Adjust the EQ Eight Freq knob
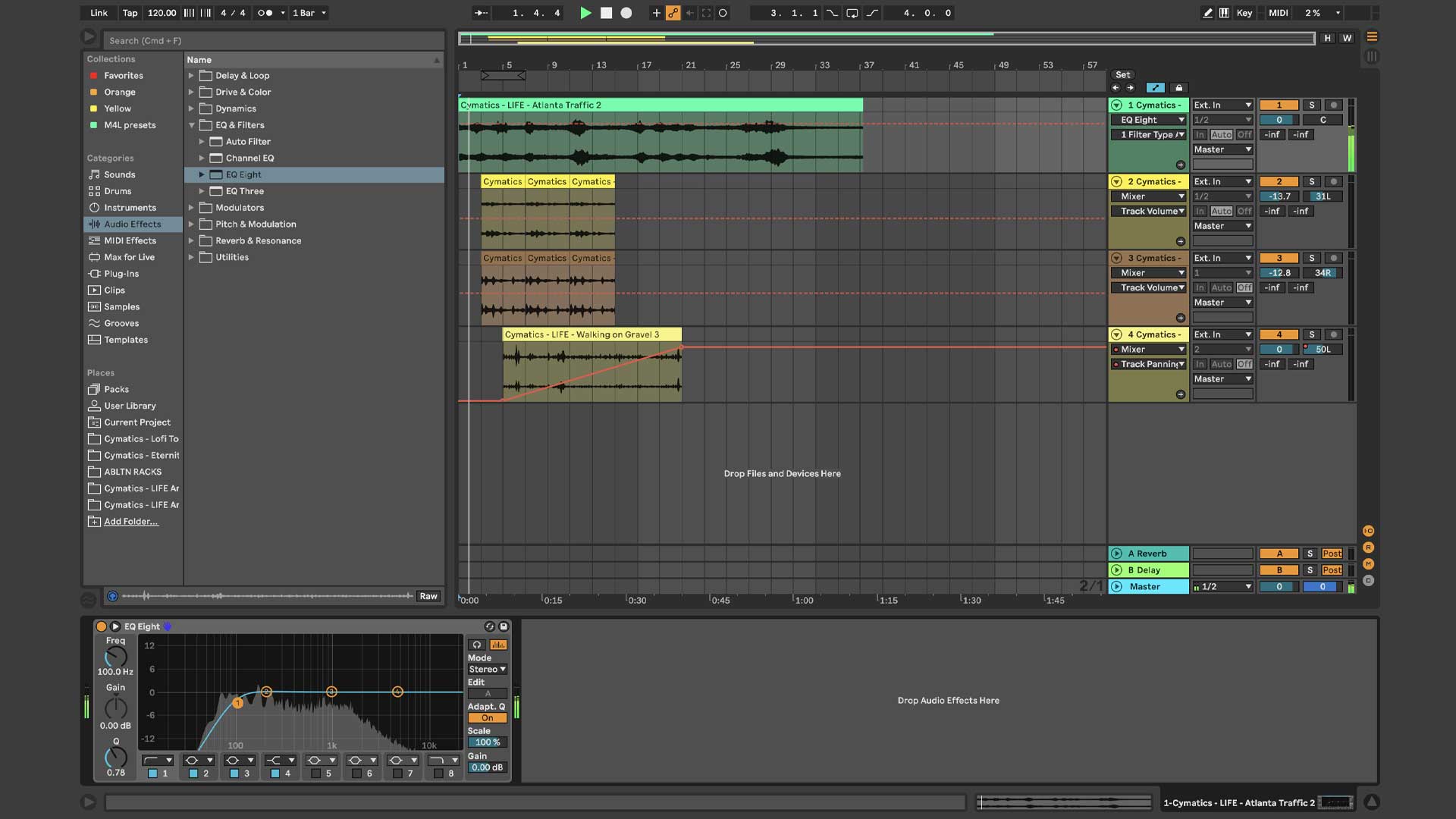Screen dimensions: 1456x819 point(115,657)
